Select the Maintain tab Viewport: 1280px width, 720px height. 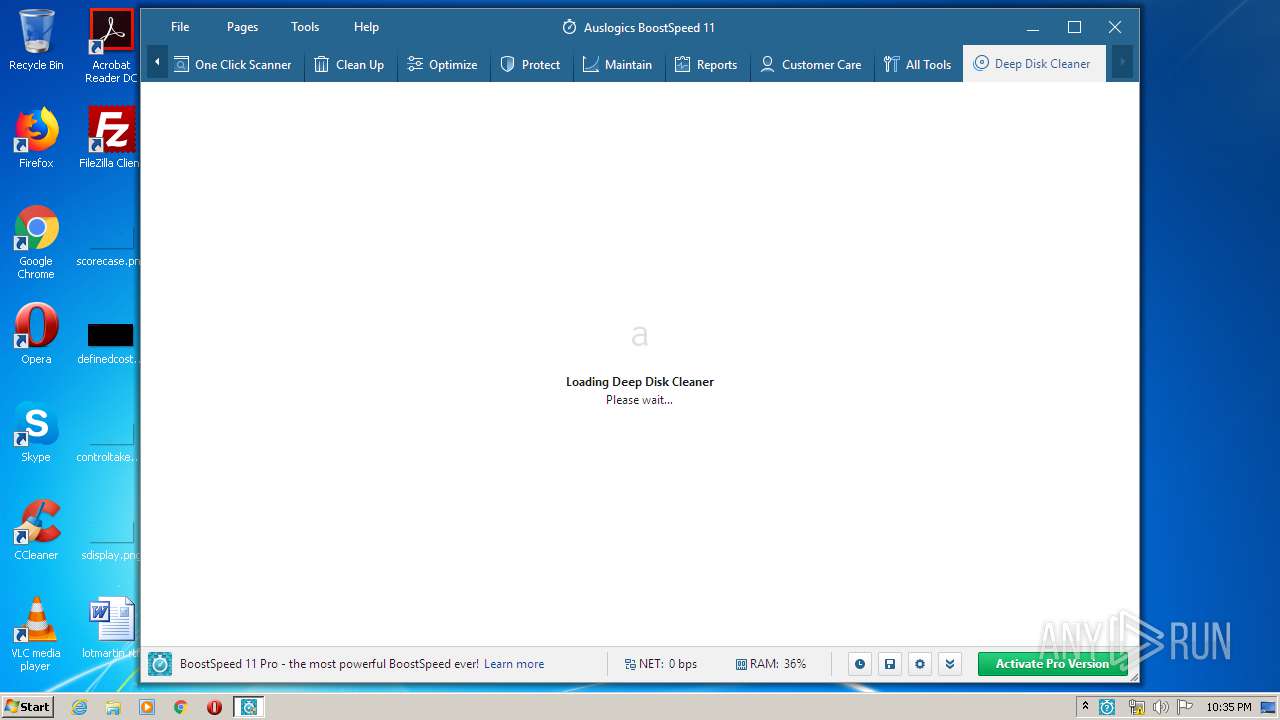click(x=617, y=64)
